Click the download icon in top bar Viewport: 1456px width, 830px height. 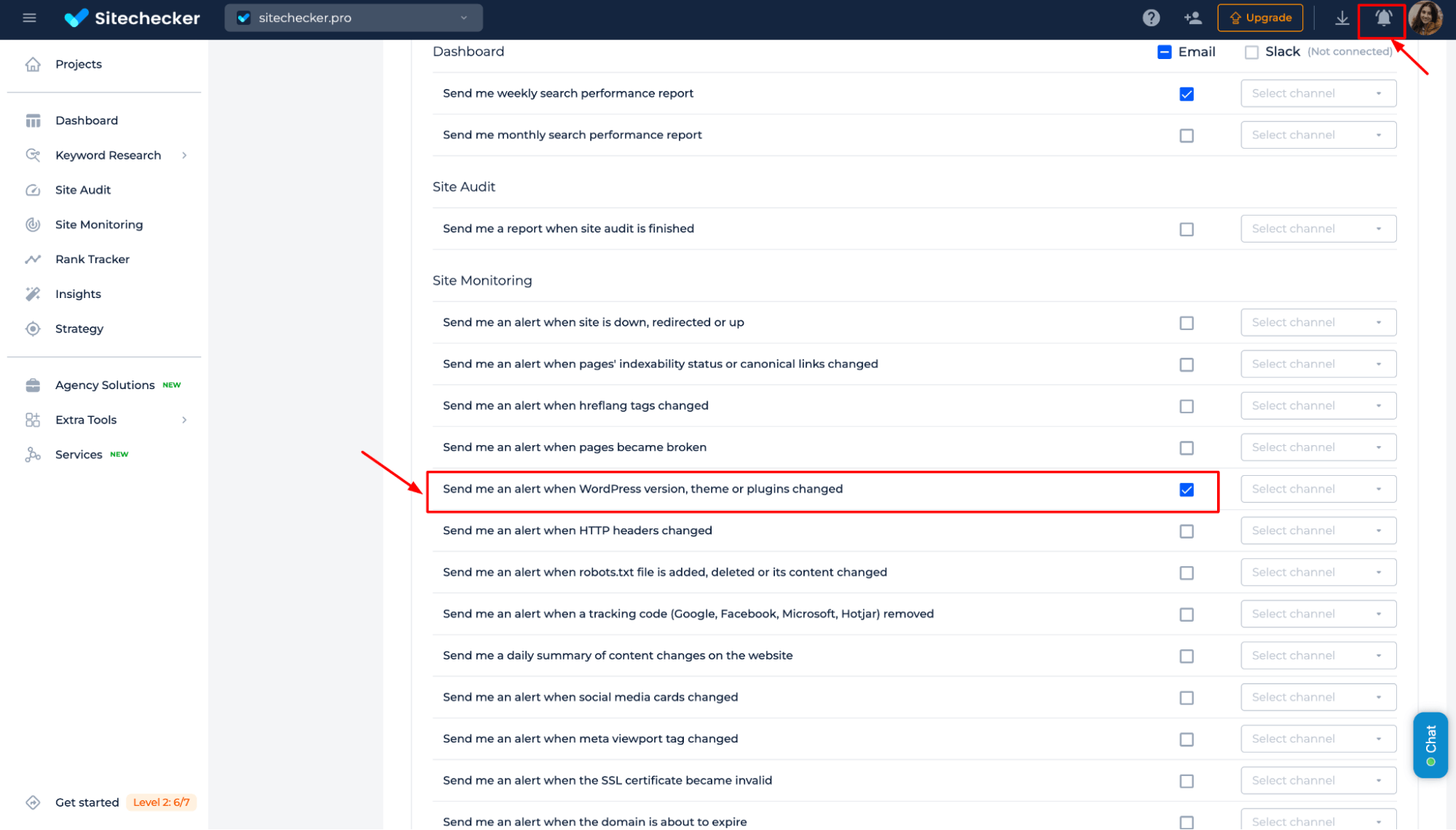(1341, 17)
